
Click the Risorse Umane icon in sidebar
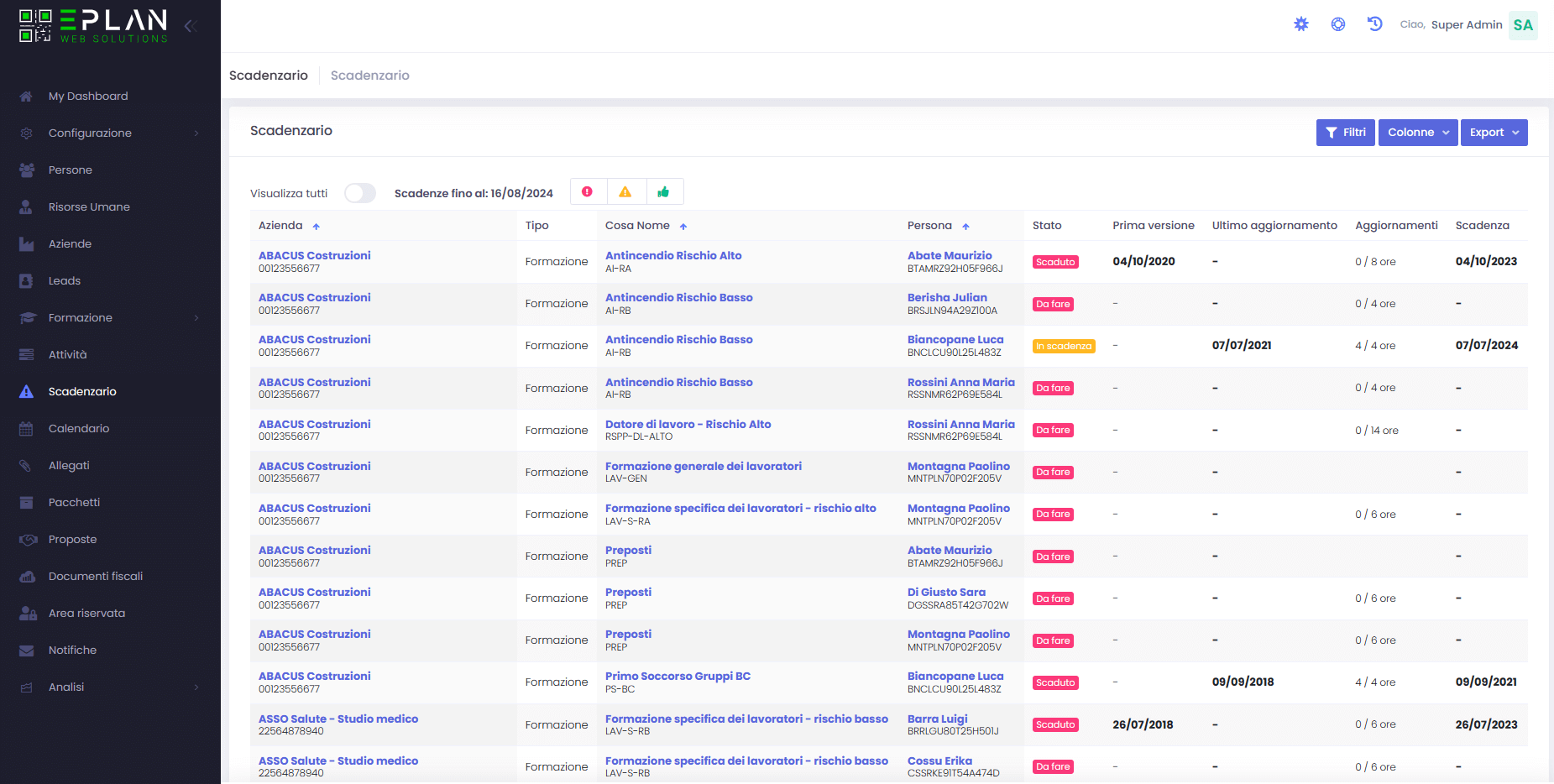(27, 207)
